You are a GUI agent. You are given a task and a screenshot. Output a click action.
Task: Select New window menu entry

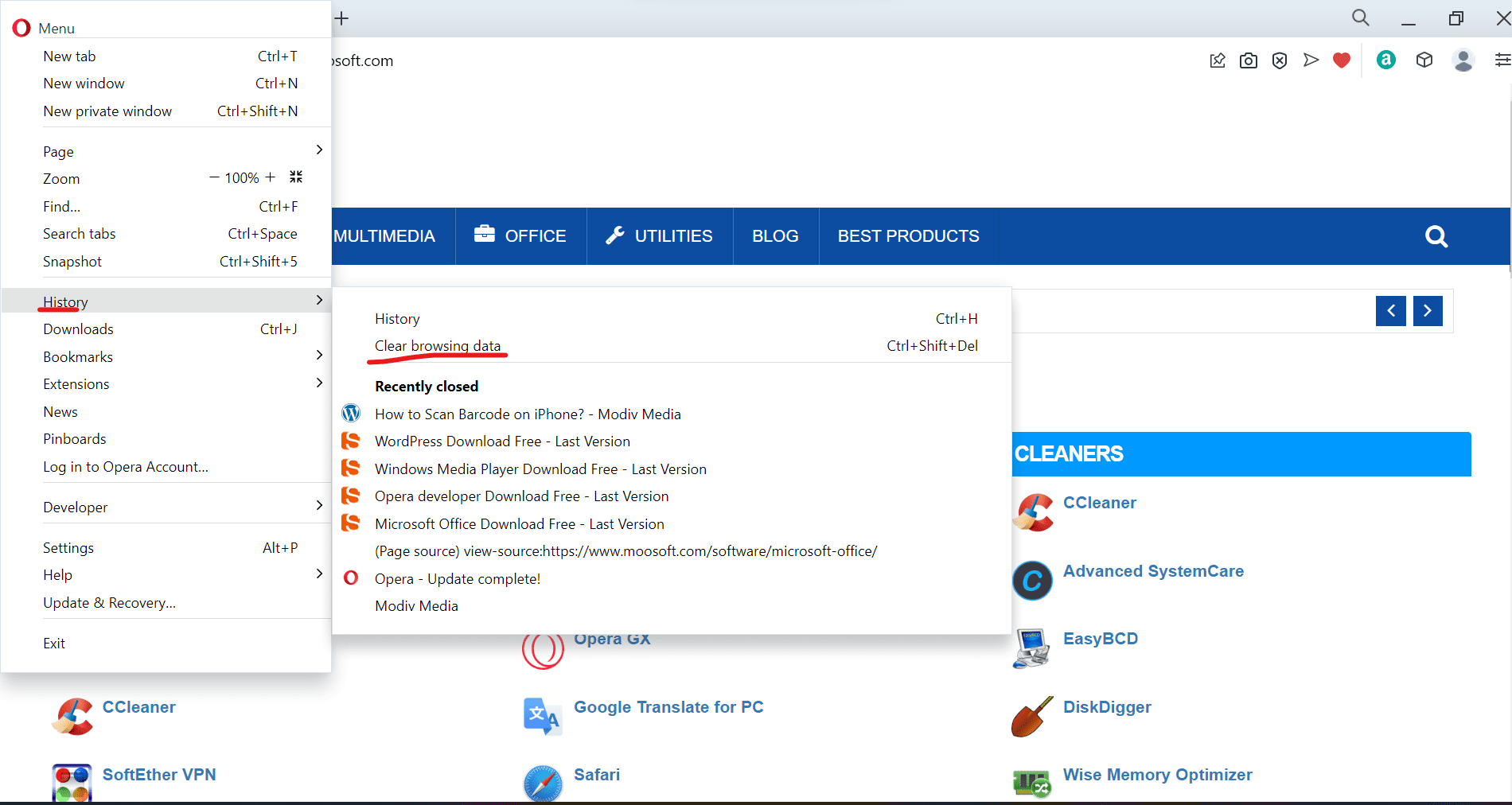[x=166, y=84]
